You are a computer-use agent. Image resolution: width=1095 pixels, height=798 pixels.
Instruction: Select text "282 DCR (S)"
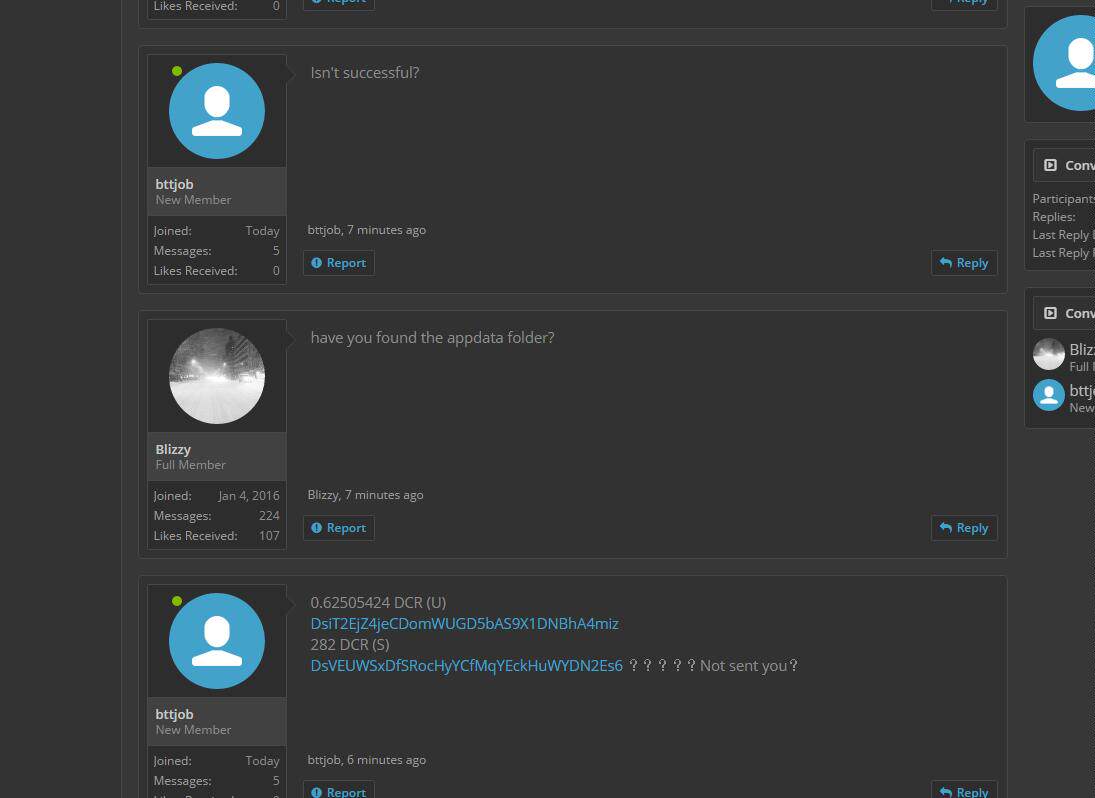point(350,644)
